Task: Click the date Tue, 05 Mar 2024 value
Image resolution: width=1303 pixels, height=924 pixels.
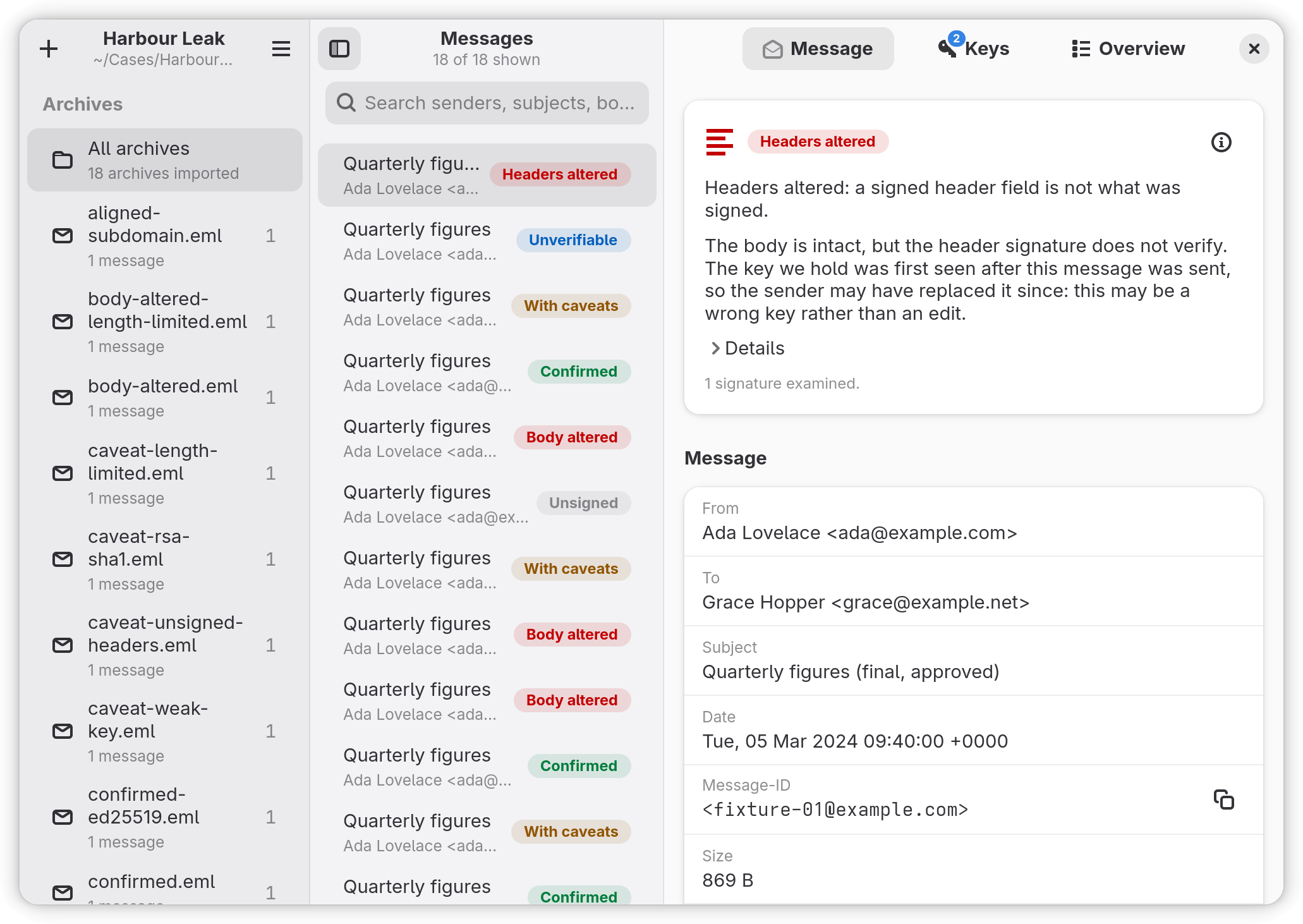Action: (x=855, y=741)
